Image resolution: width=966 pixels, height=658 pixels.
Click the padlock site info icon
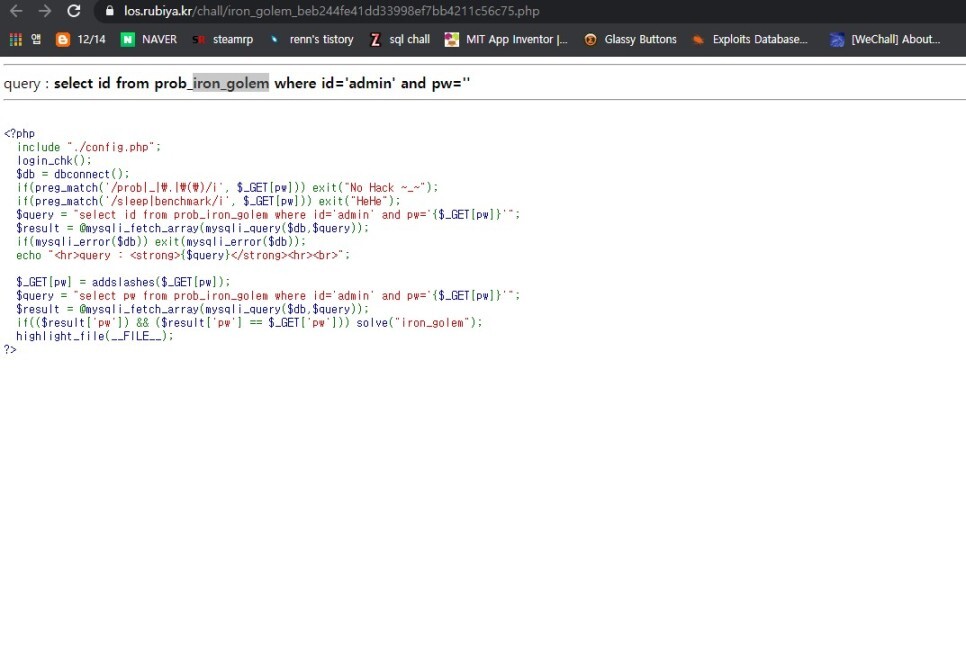[110, 10]
